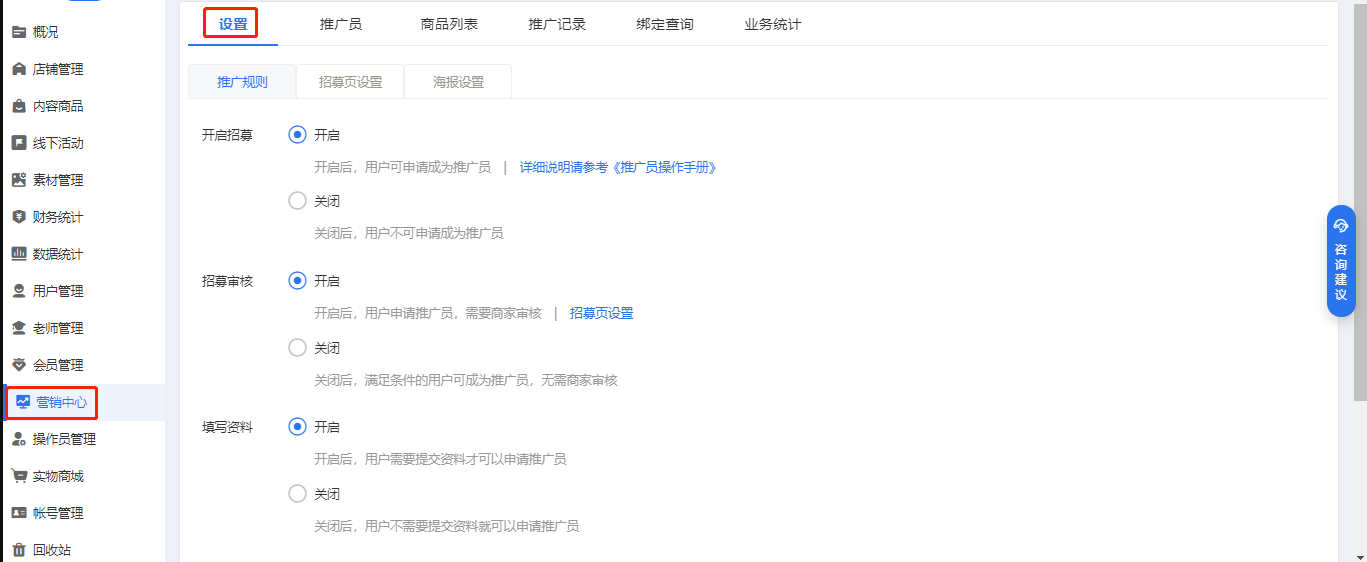Enable 开启招募 with the 开启 radio
This screenshot has height=562, width=1367.
[297, 135]
